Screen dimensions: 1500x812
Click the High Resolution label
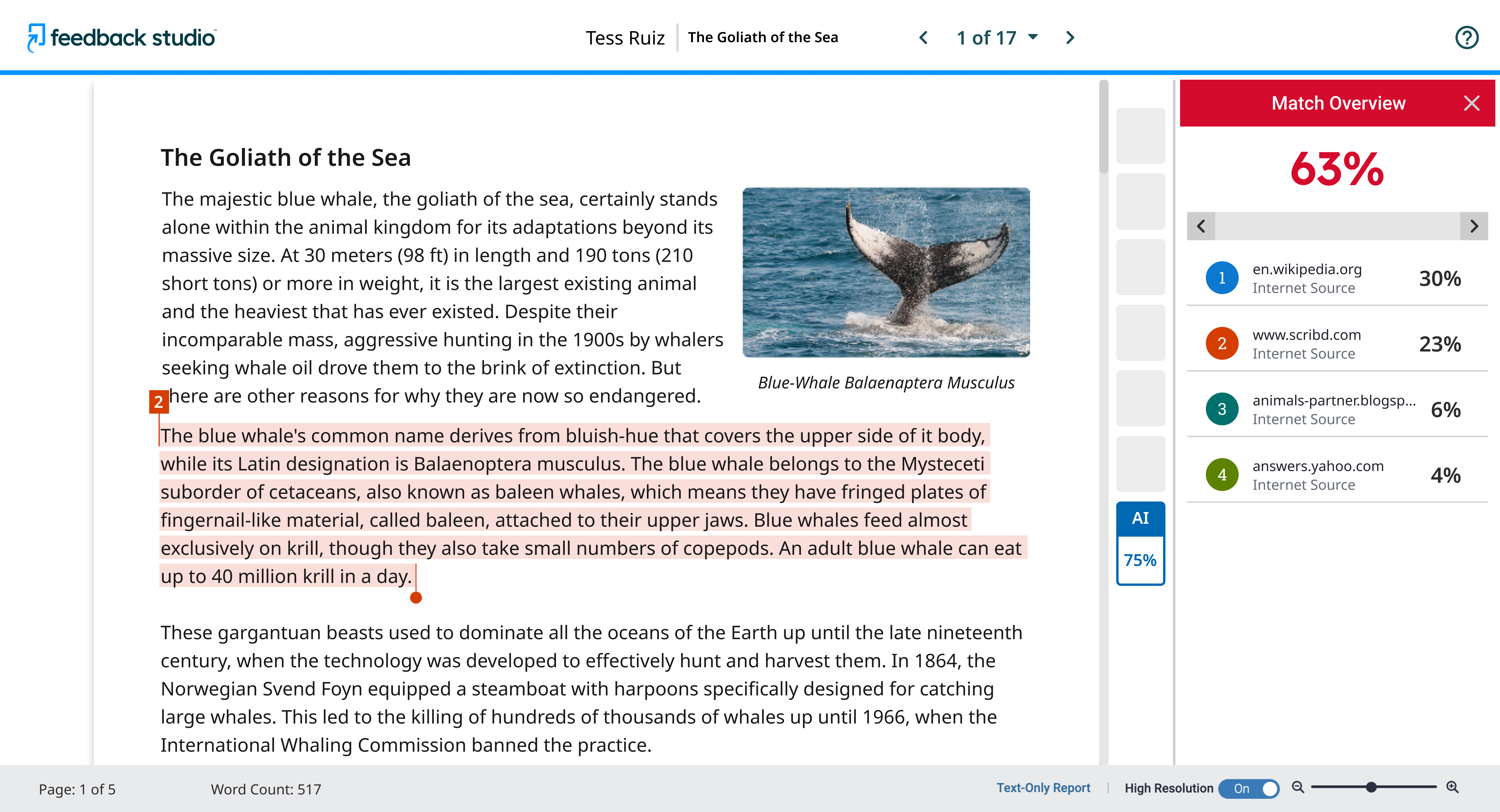[1169, 788]
